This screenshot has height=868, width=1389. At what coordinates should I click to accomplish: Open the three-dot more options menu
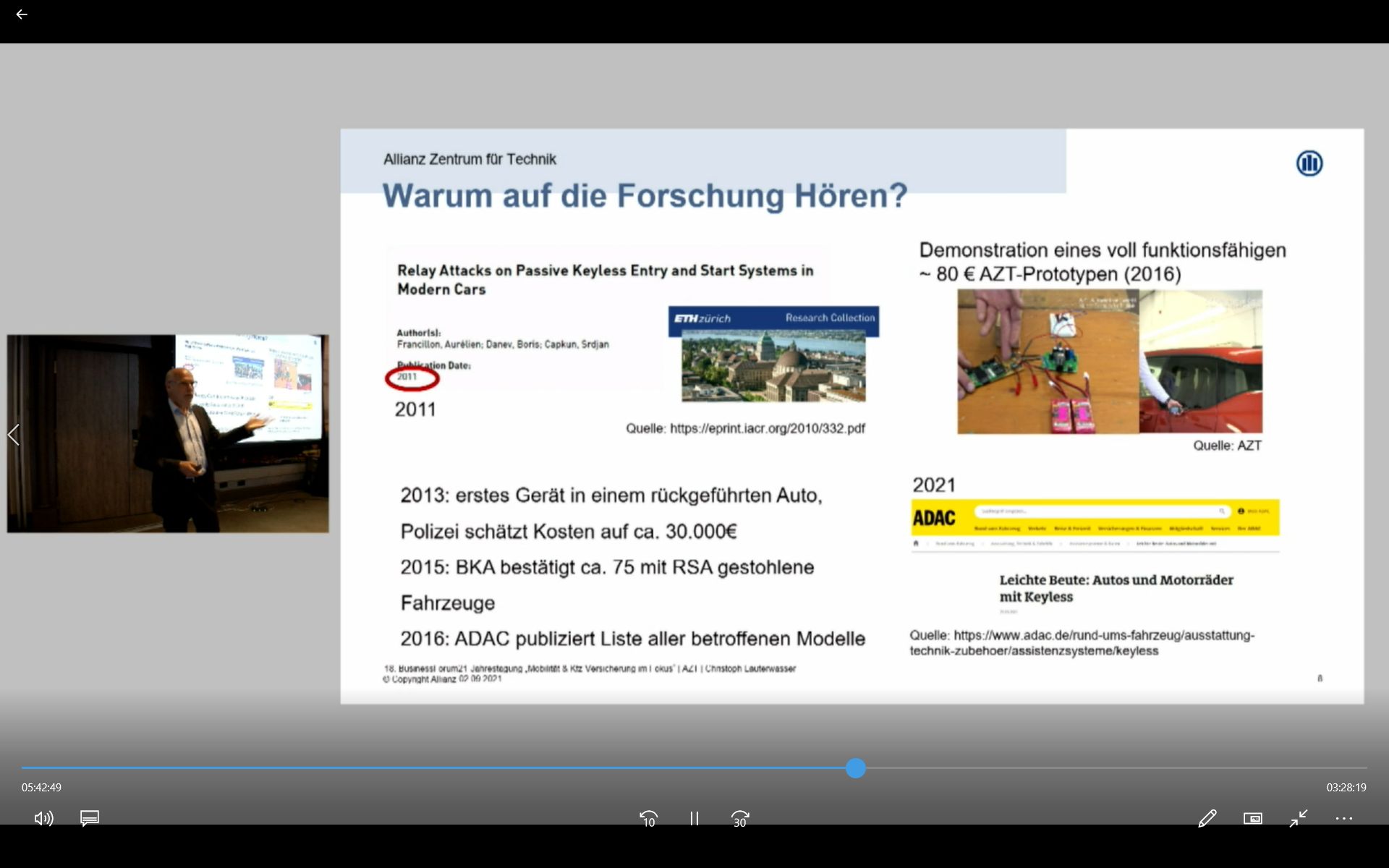click(x=1343, y=818)
